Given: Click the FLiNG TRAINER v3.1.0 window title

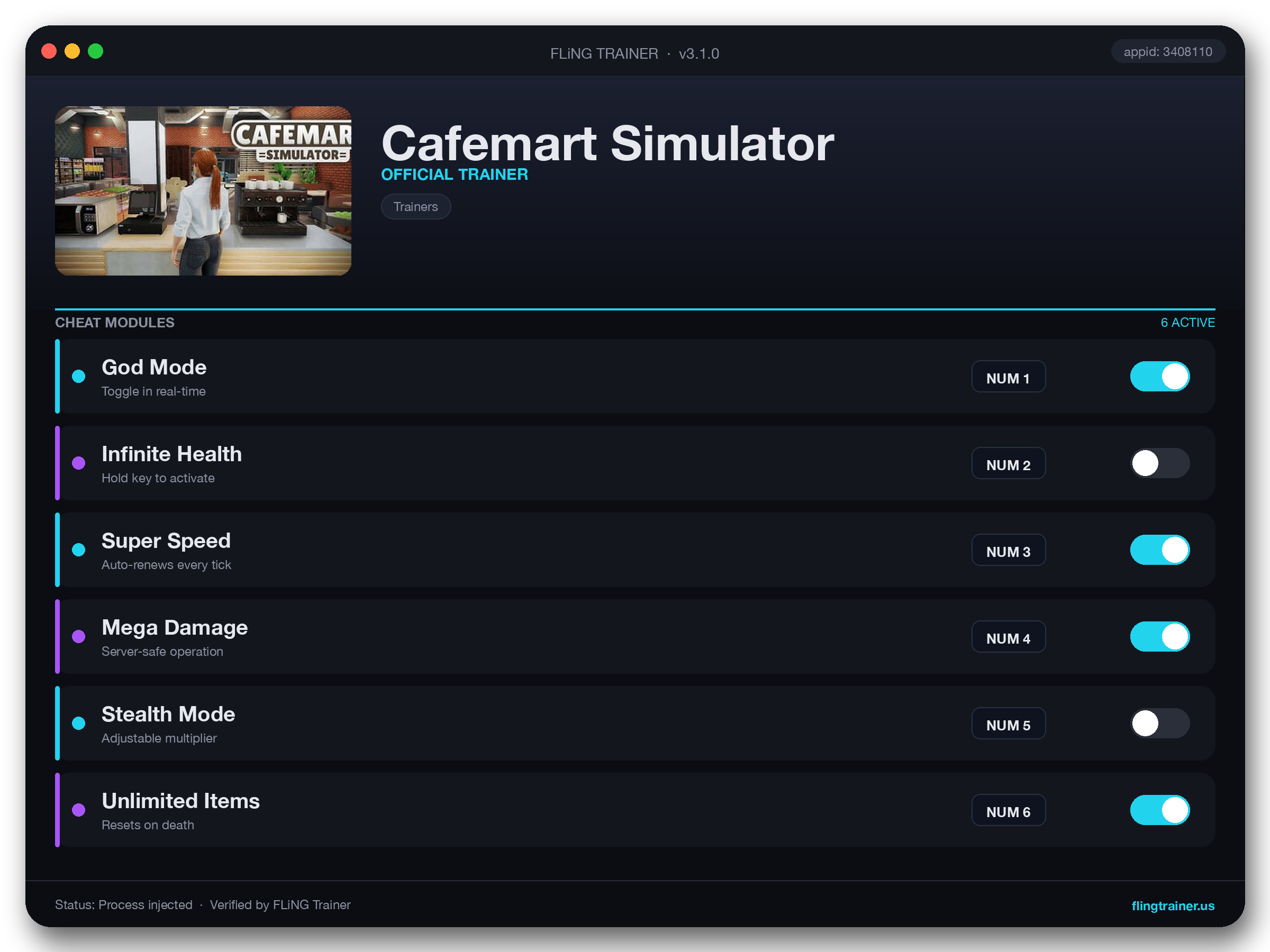Looking at the screenshot, I should (x=634, y=53).
